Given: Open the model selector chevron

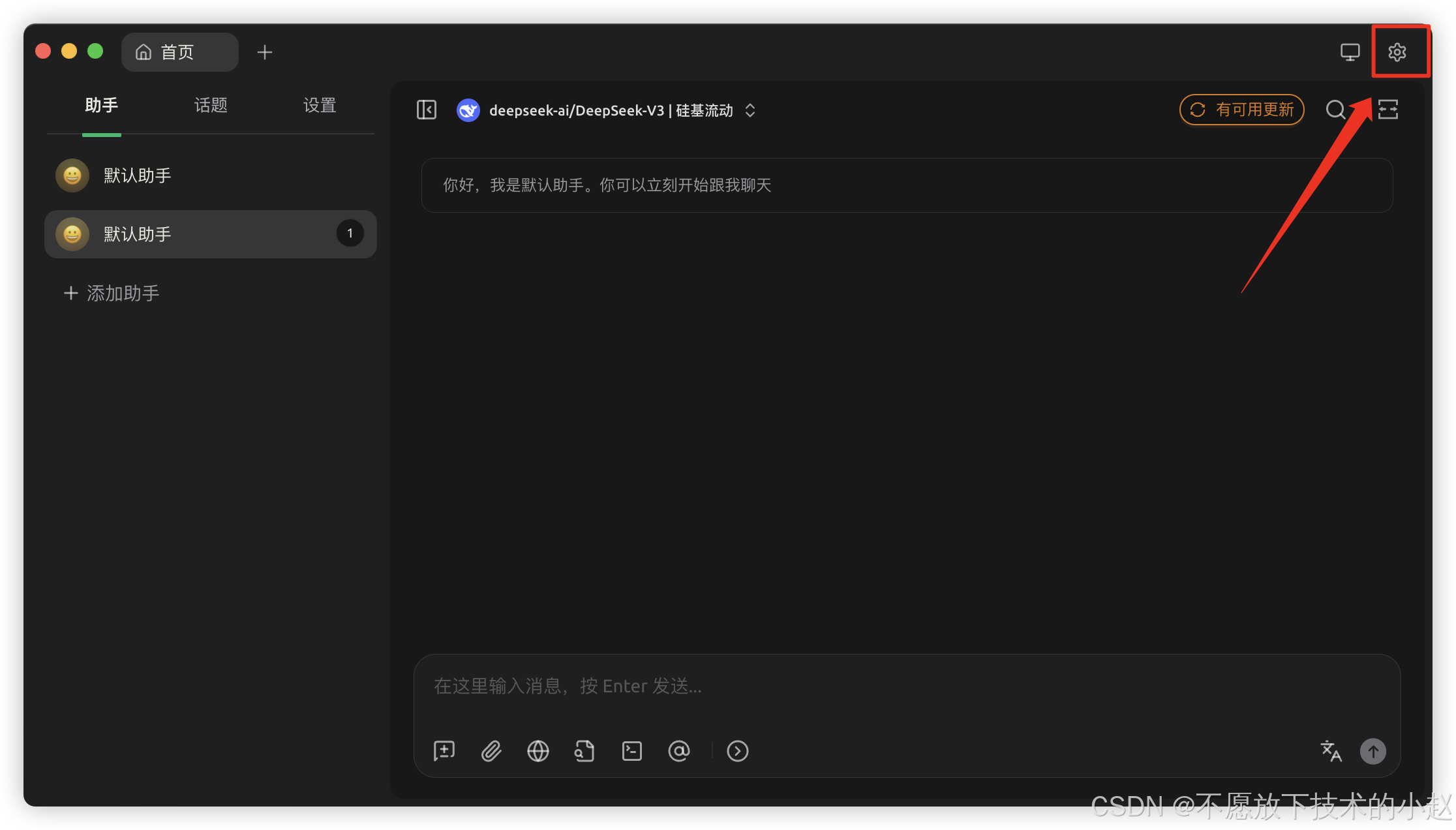Looking at the screenshot, I should click(750, 110).
